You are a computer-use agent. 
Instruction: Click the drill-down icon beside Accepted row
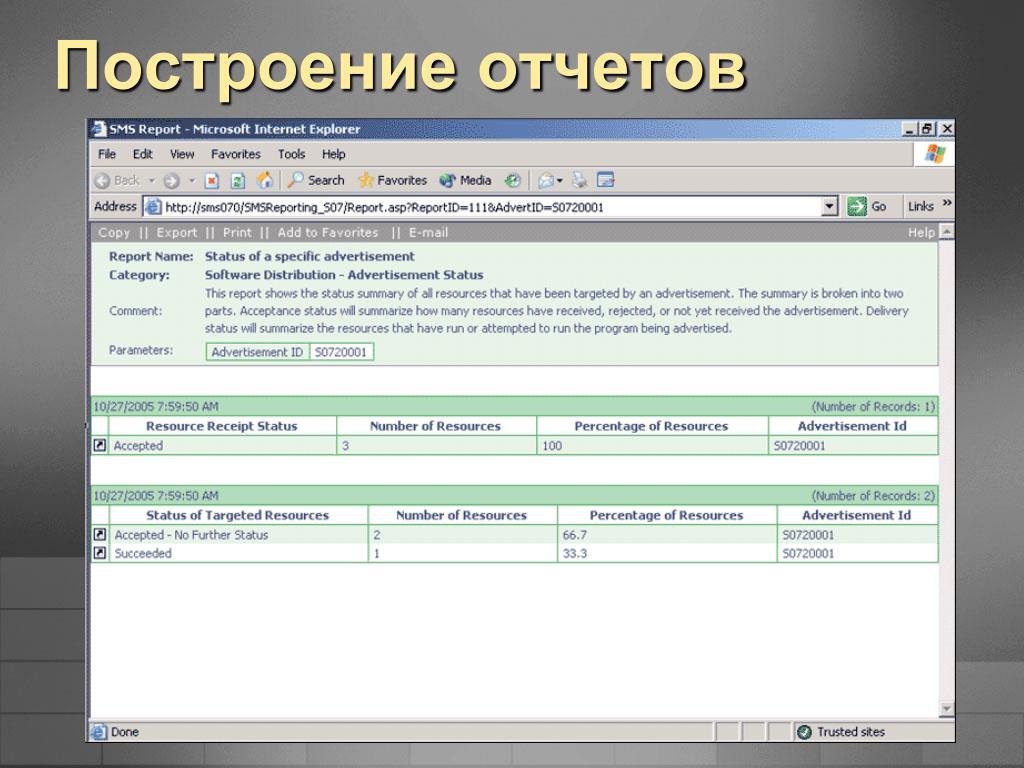99,445
